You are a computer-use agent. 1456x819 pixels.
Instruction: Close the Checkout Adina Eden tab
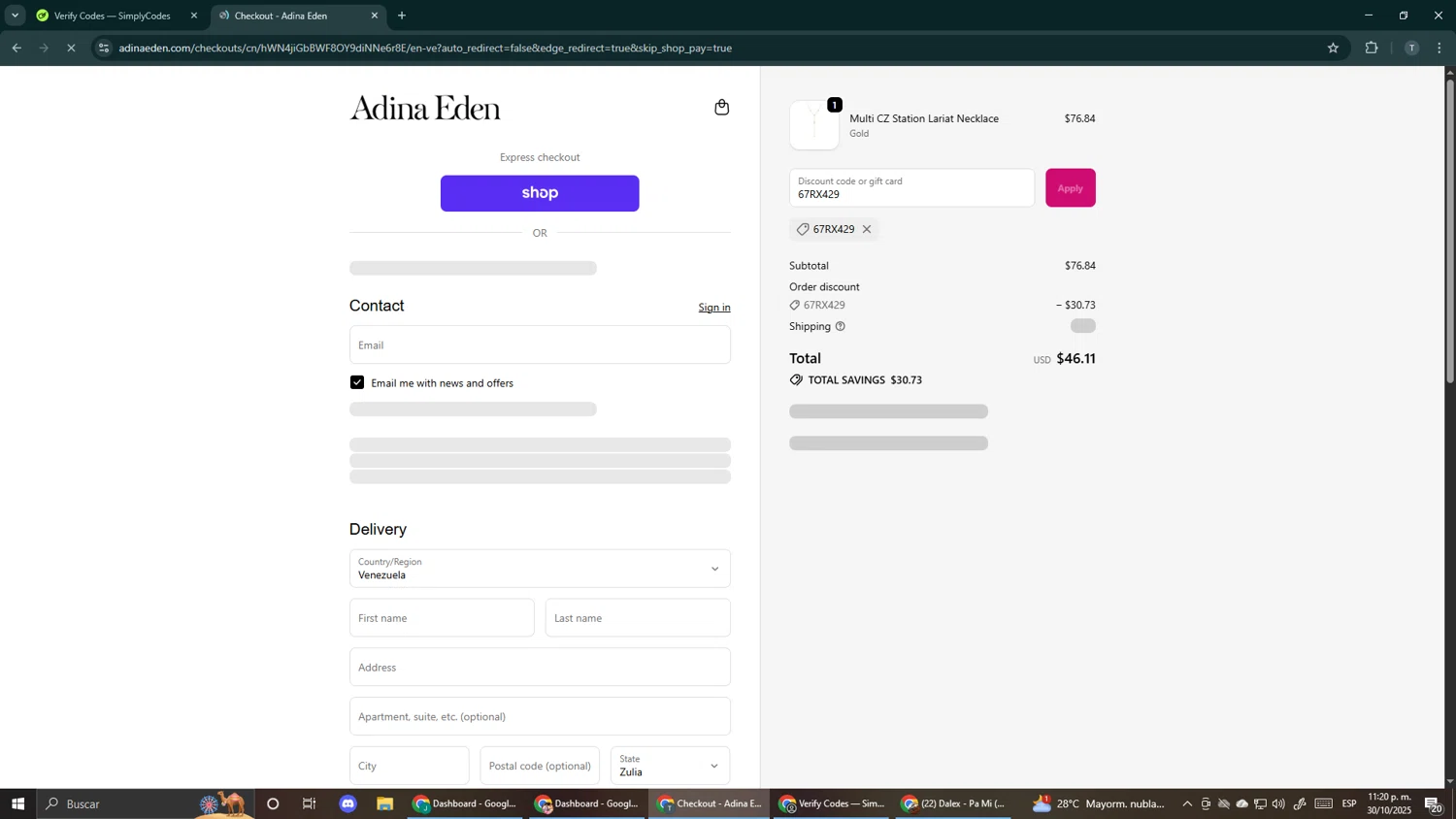(x=375, y=16)
